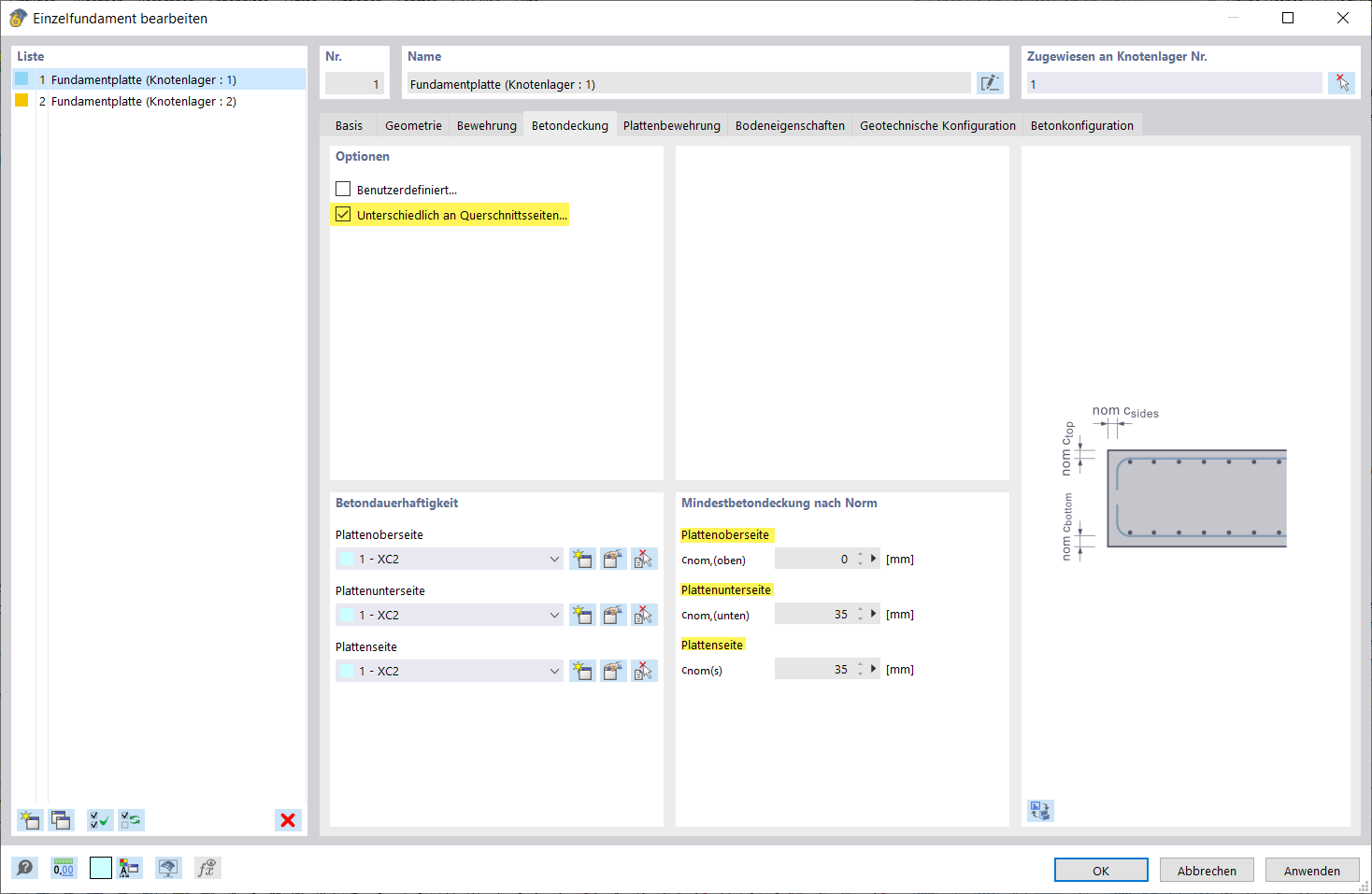This screenshot has height=894, width=1372.
Task: Maximize the Einzelfundament bearbeiten window
Action: tap(1287, 18)
